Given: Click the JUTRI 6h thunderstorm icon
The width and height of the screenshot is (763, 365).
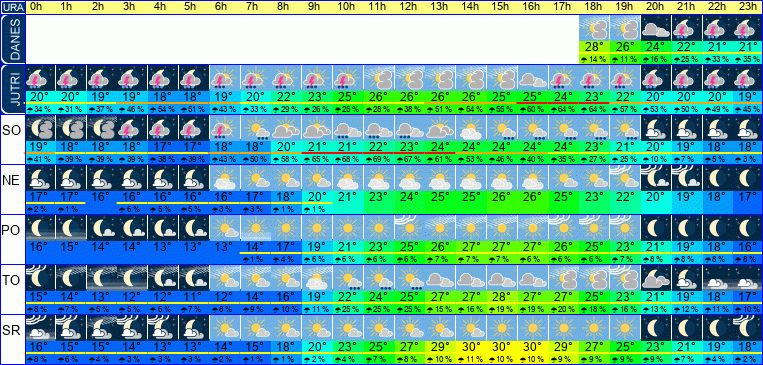Looking at the screenshot, I should (x=224, y=78).
